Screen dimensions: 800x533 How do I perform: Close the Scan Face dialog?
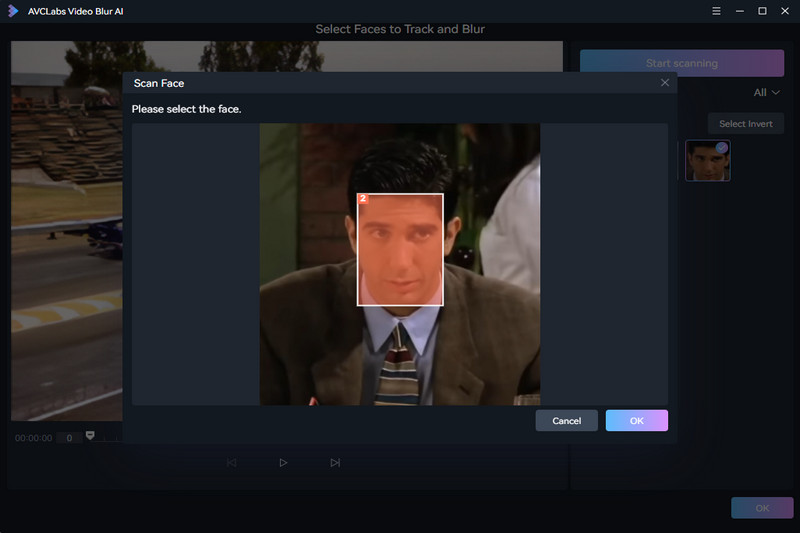pos(664,83)
